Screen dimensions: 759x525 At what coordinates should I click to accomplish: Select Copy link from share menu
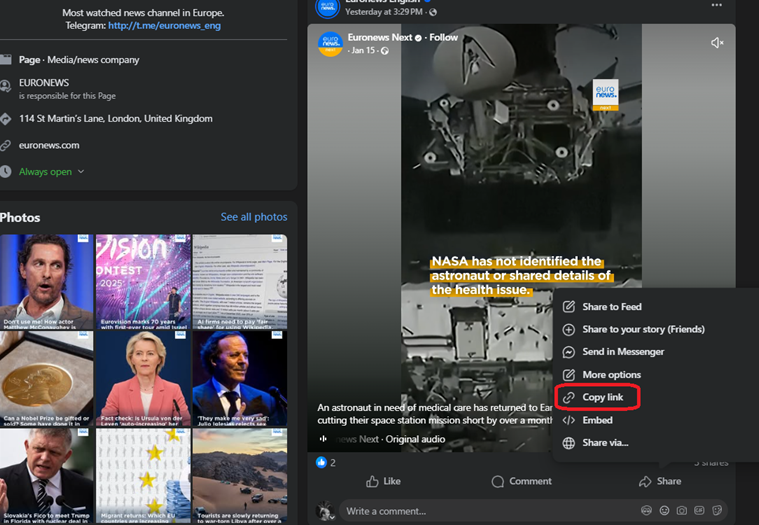[x=602, y=398]
